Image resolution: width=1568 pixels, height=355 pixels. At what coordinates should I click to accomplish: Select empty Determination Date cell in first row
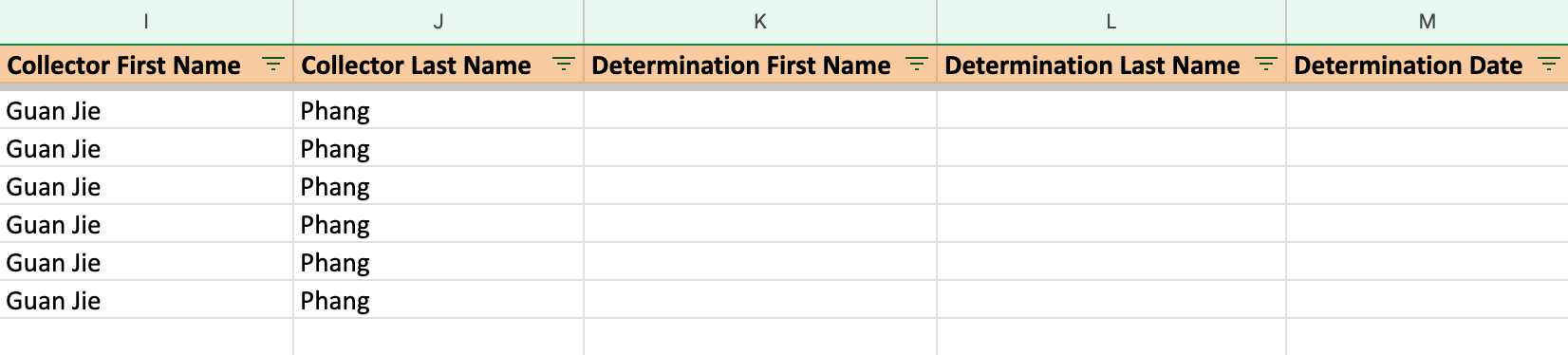1427,110
